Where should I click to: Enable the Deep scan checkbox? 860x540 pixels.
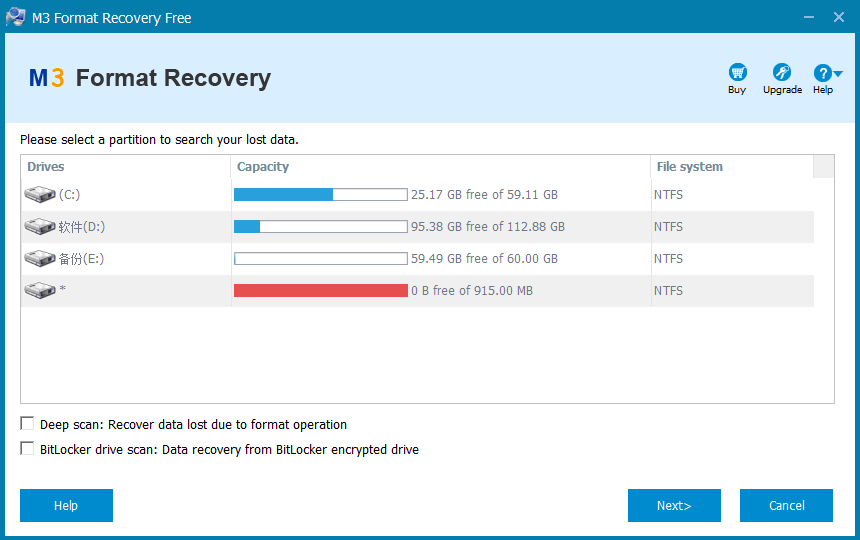pos(27,423)
